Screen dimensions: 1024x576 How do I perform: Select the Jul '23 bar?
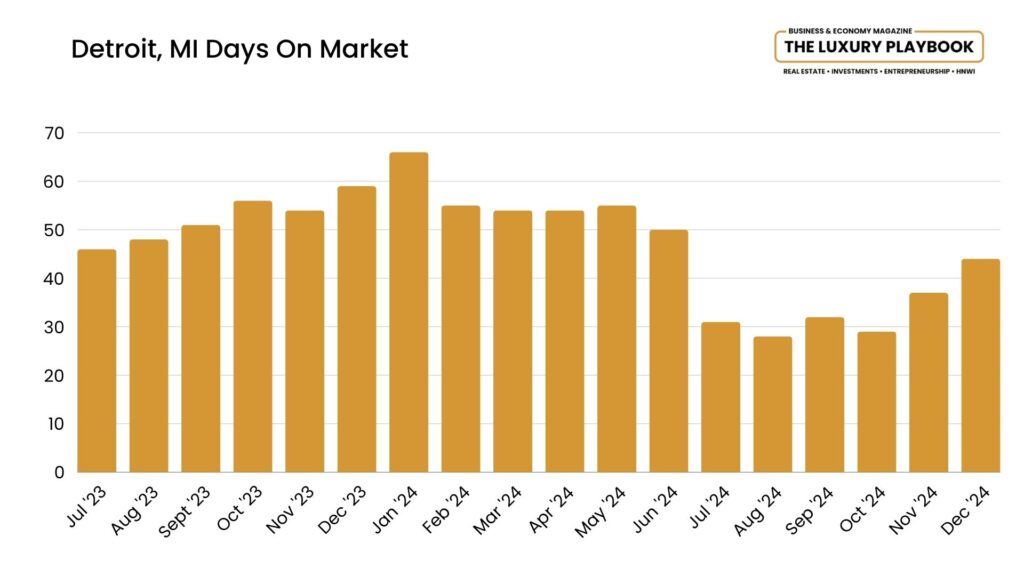[97, 360]
